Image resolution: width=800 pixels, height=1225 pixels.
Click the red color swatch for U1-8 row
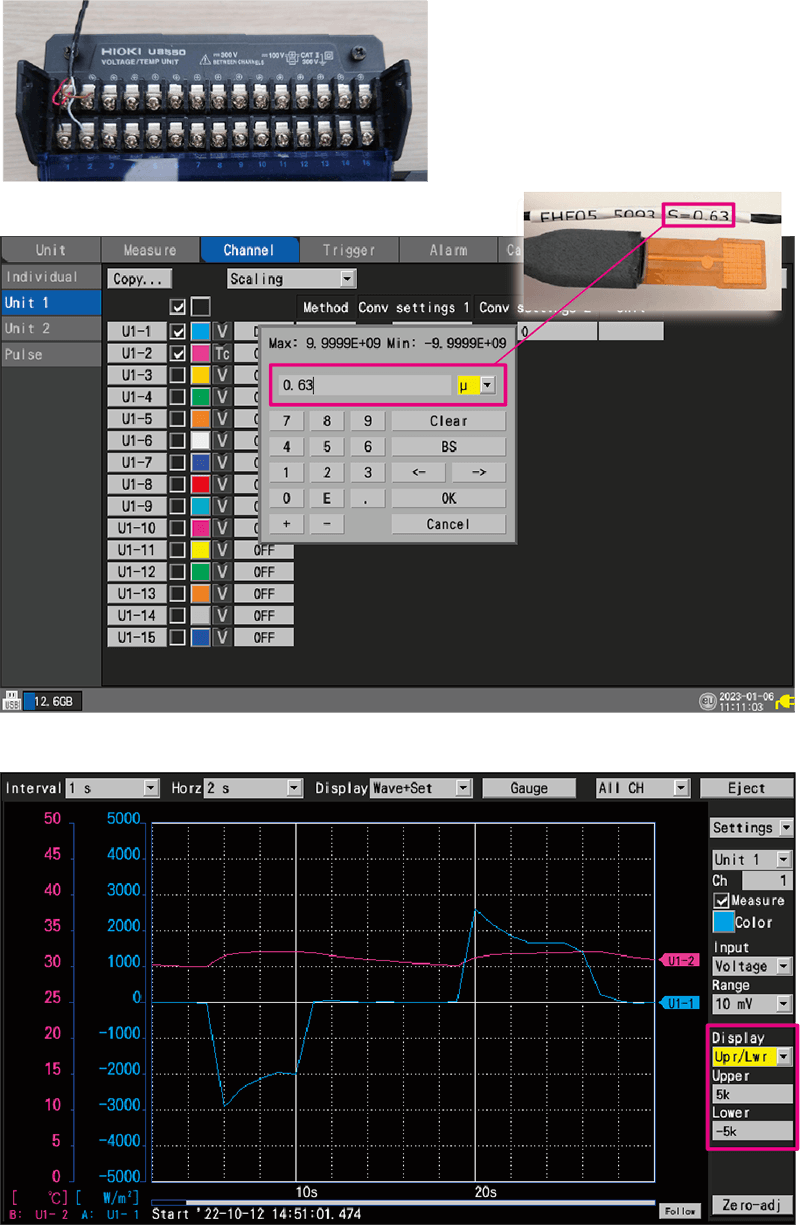coord(200,485)
